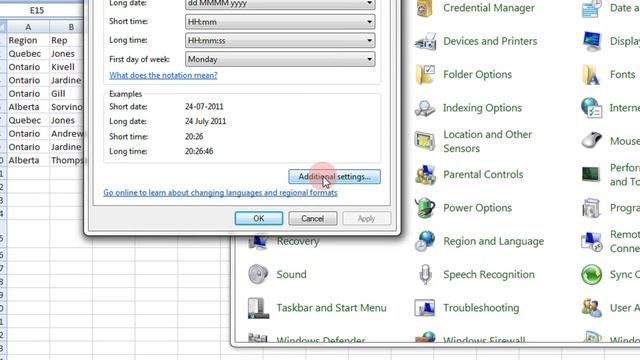Open Recovery icon in Control Panel
Viewport: 640px width, 360px height.
click(x=258, y=242)
